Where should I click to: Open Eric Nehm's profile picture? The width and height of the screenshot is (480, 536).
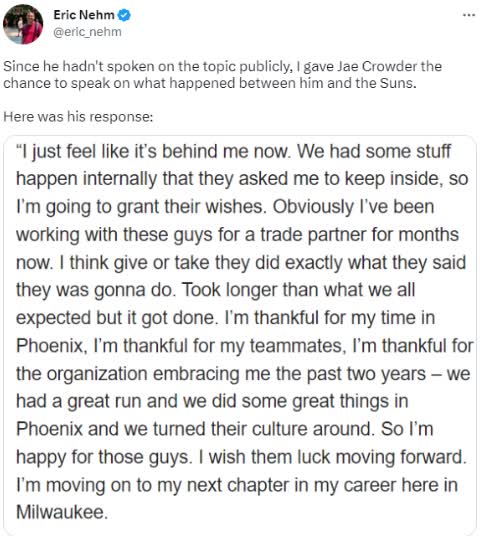[x=23, y=24]
